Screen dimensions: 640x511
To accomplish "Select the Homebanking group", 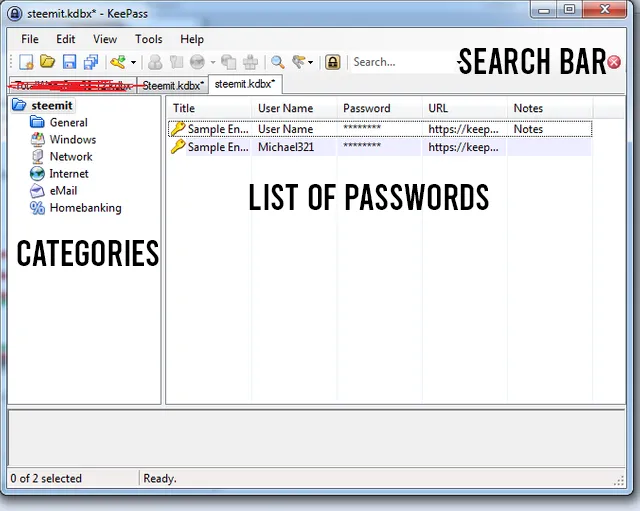I will tap(85, 208).
